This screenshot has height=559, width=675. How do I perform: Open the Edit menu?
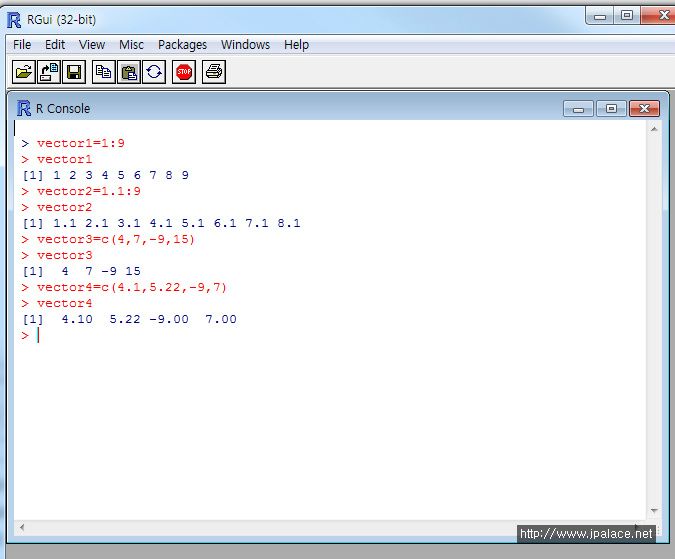click(55, 45)
